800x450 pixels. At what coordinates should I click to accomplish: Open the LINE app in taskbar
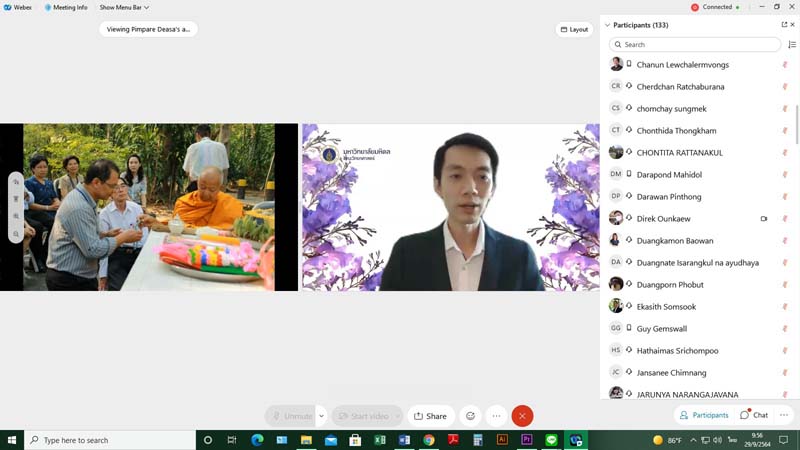tap(551, 440)
